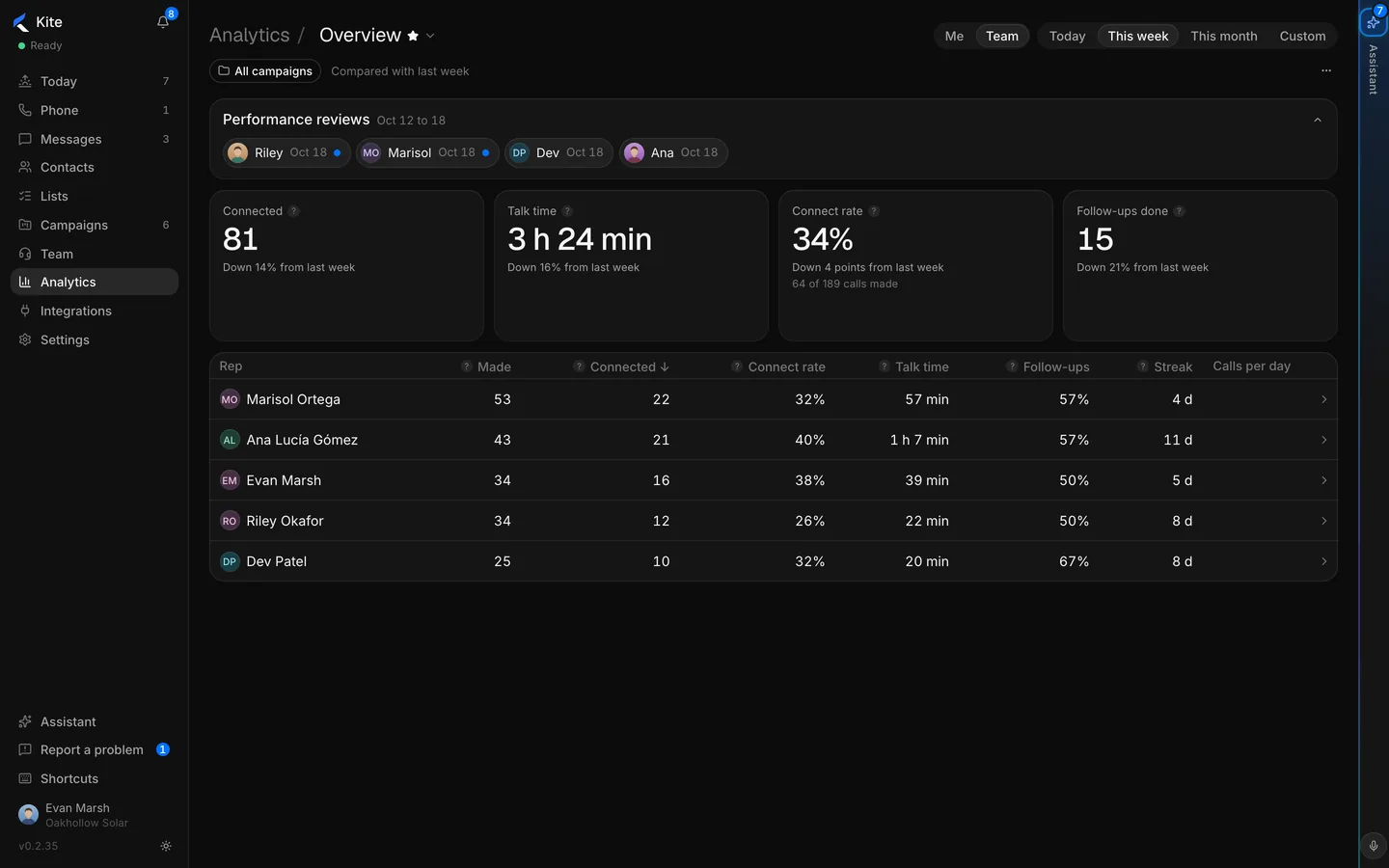The height and width of the screenshot is (868, 1389).
Task: Expand Dev Patel row chevron
Action: [x=1323, y=561]
